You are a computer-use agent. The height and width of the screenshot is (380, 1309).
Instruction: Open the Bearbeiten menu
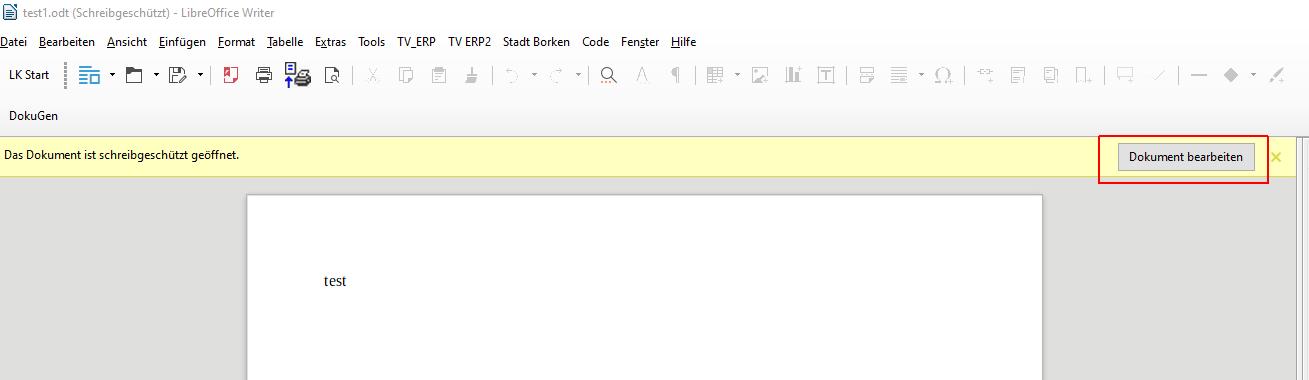67,42
